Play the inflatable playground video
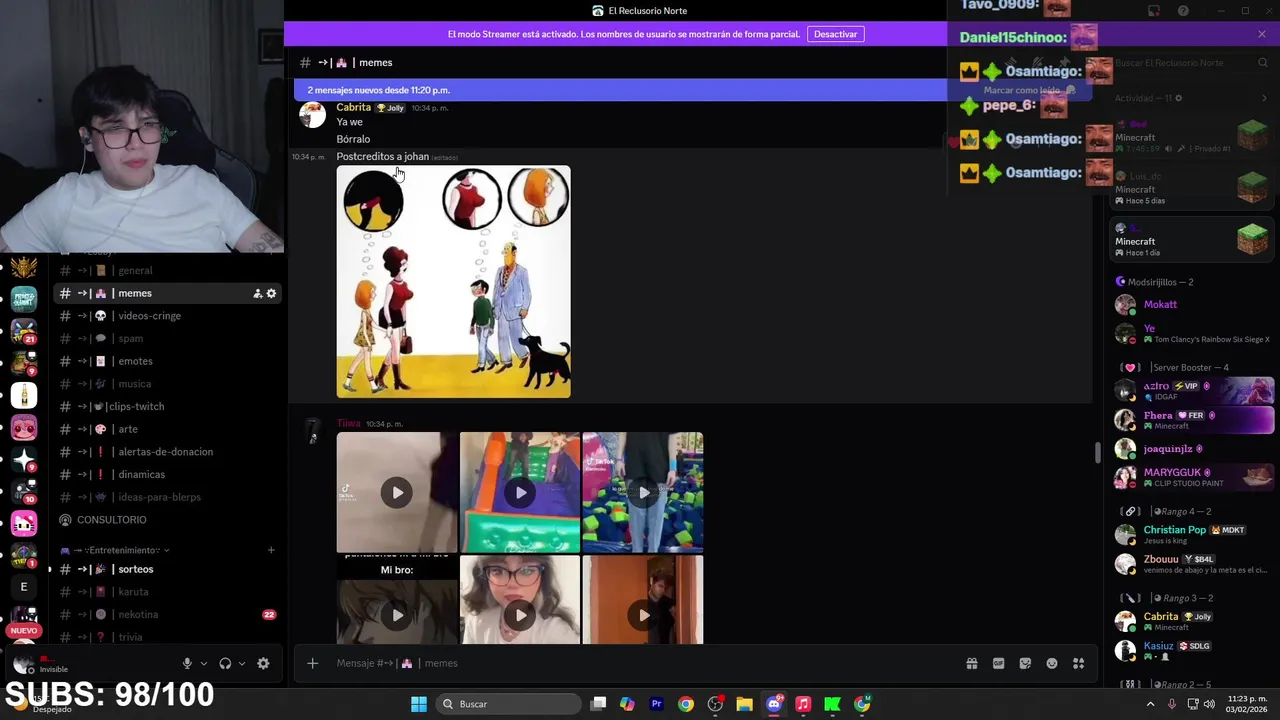Image resolution: width=1280 pixels, height=720 pixels. point(520,492)
